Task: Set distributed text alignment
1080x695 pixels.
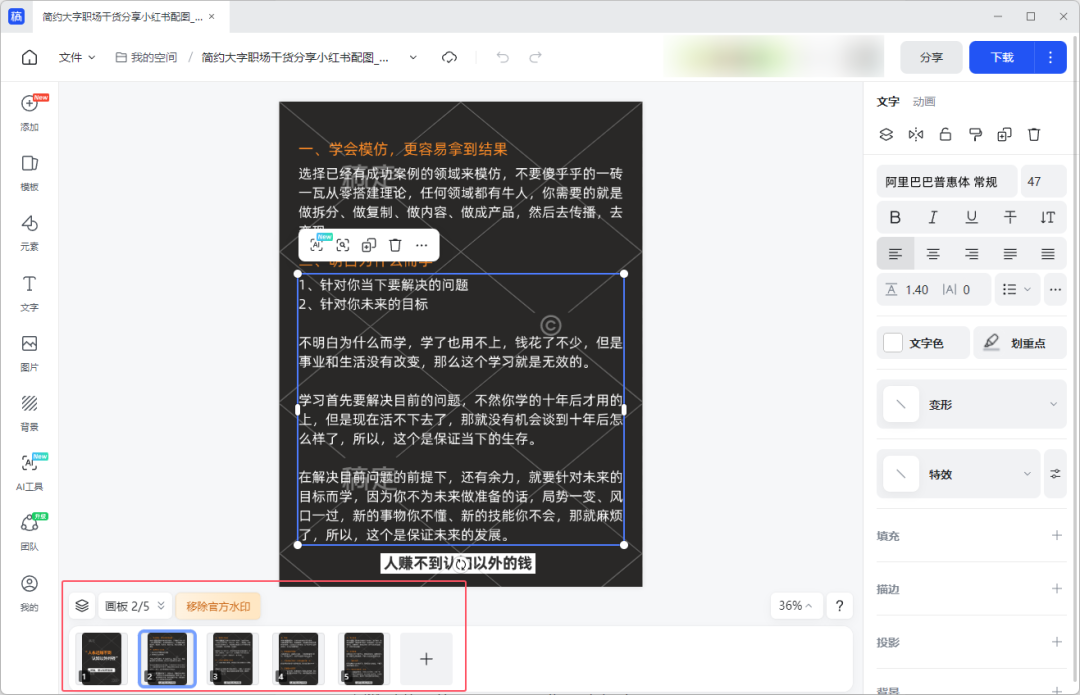Action: tap(1048, 254)
